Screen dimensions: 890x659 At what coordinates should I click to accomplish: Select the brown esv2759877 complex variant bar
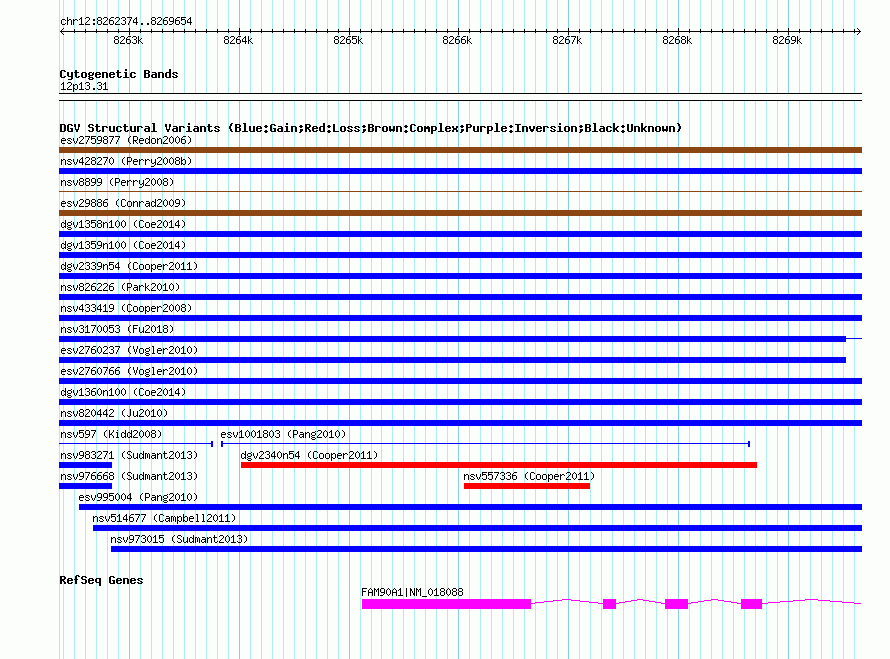pyautogui.click(x=460, y=150)
